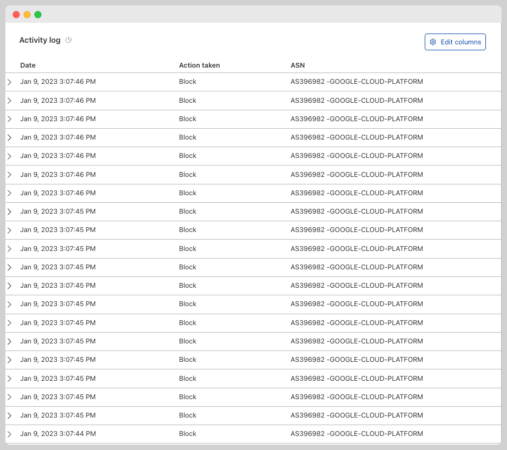Expand the lowest 3:07:46 PM entry
This screenshot has height=450, width=507.
click(x=9, y=193)
